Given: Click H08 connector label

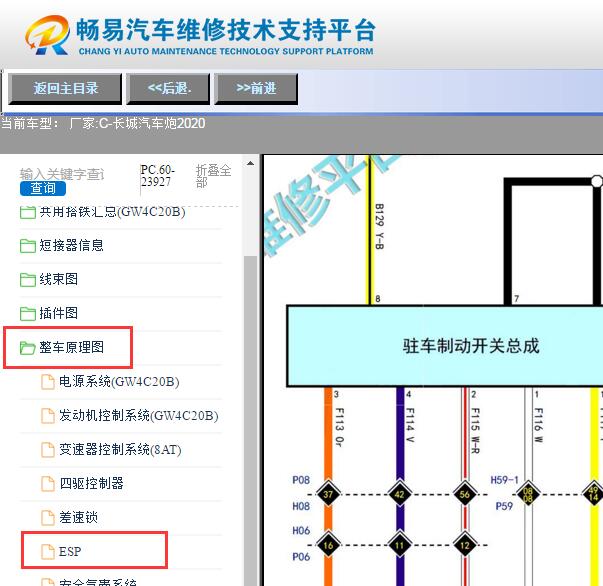Looking at the screenshot, I should (x=301, y=506).
